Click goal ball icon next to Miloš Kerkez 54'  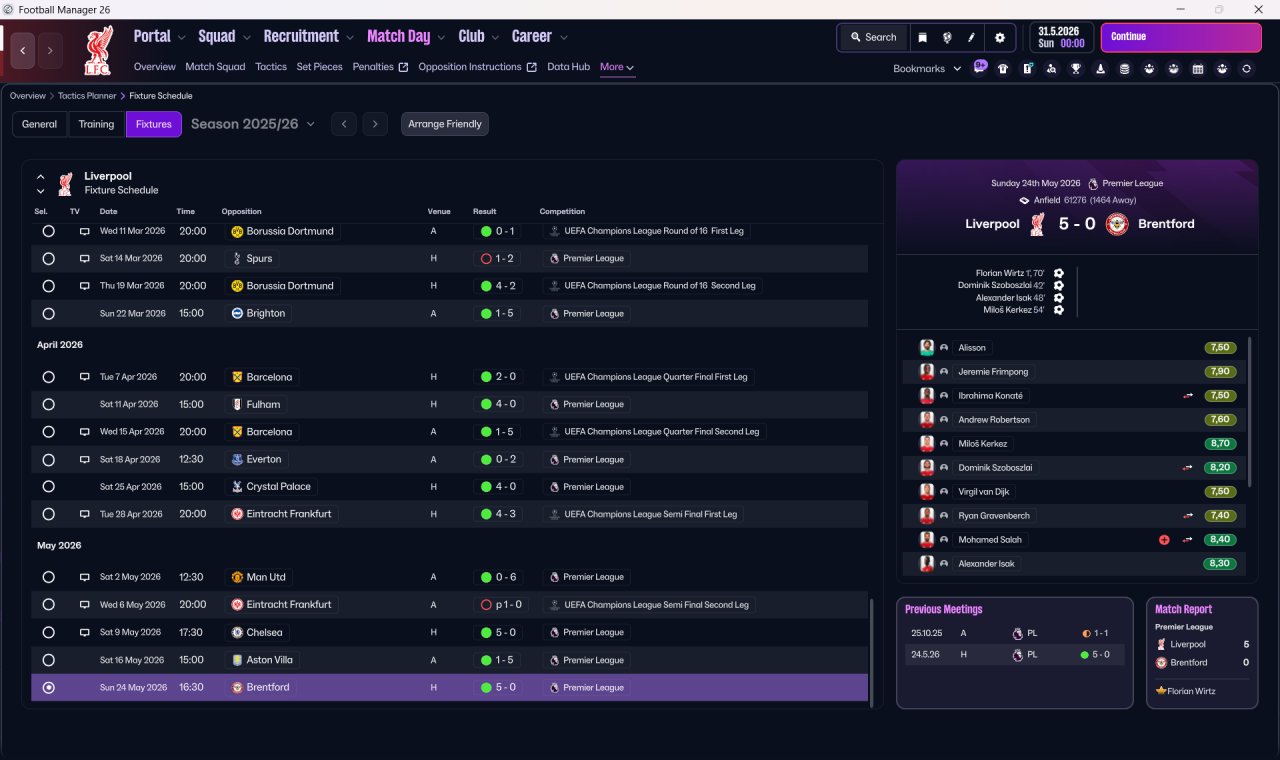point(1059,310)
